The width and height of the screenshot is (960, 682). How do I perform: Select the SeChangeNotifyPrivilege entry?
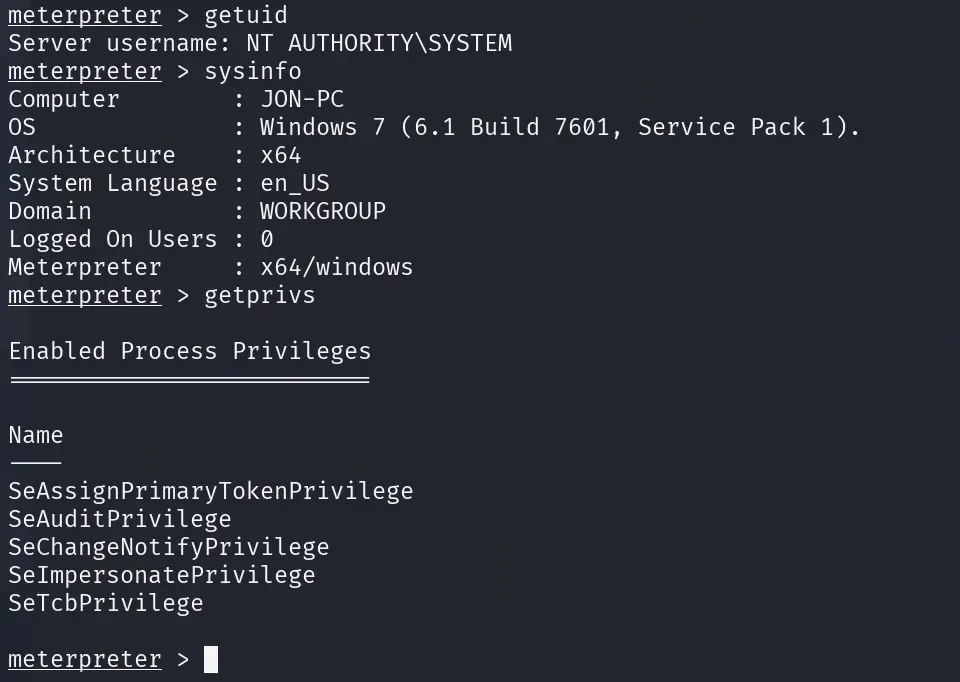pyautogui.click(x=168, y=548)
